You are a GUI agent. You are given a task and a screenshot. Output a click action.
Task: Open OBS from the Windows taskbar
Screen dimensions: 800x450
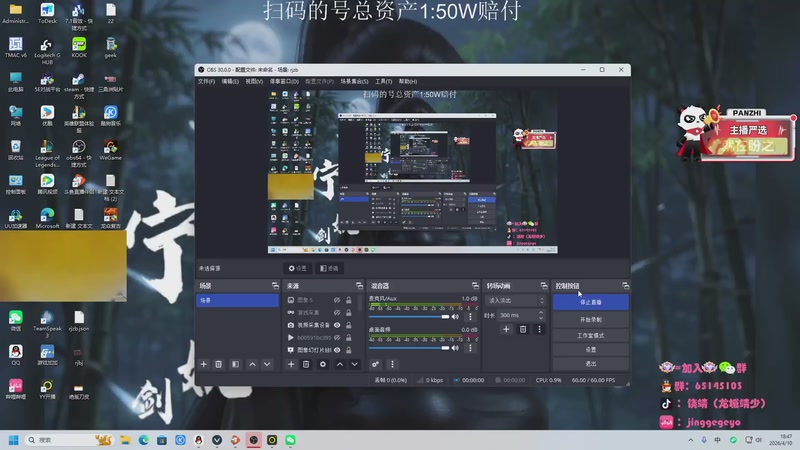pos(254,440)
